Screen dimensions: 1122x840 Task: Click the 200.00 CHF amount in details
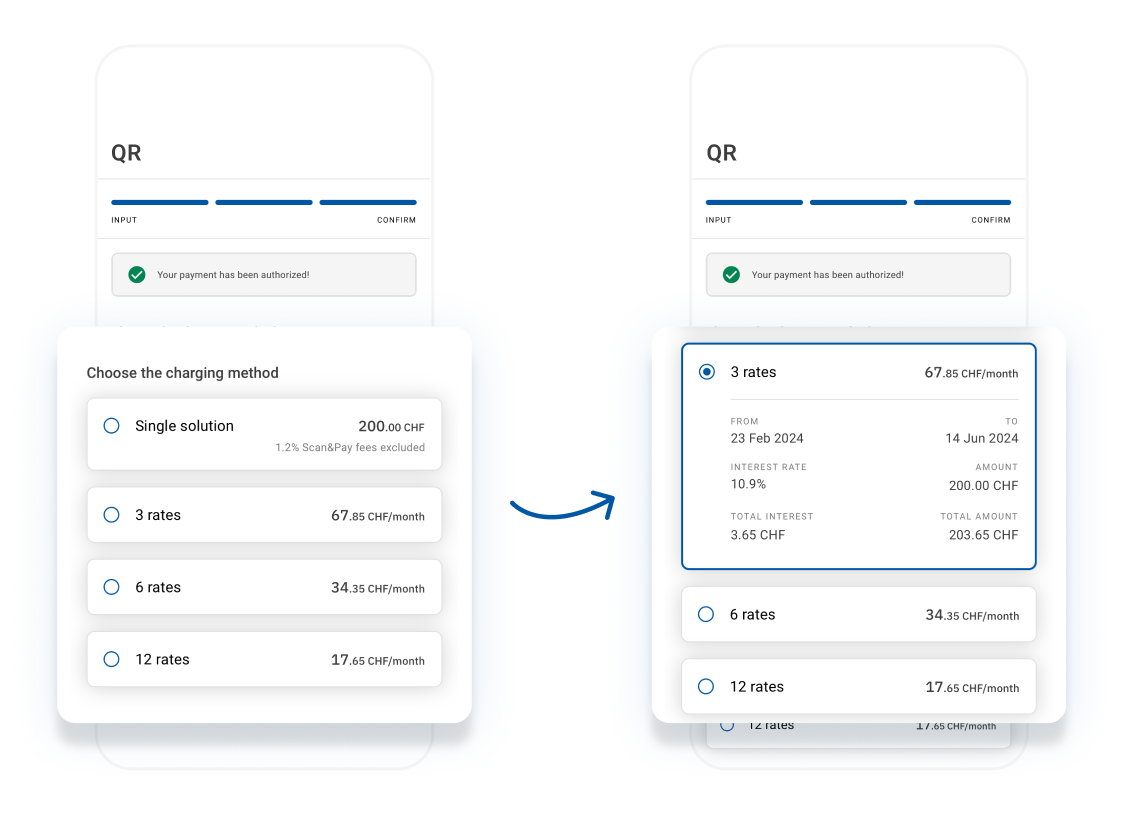point(983,485)
